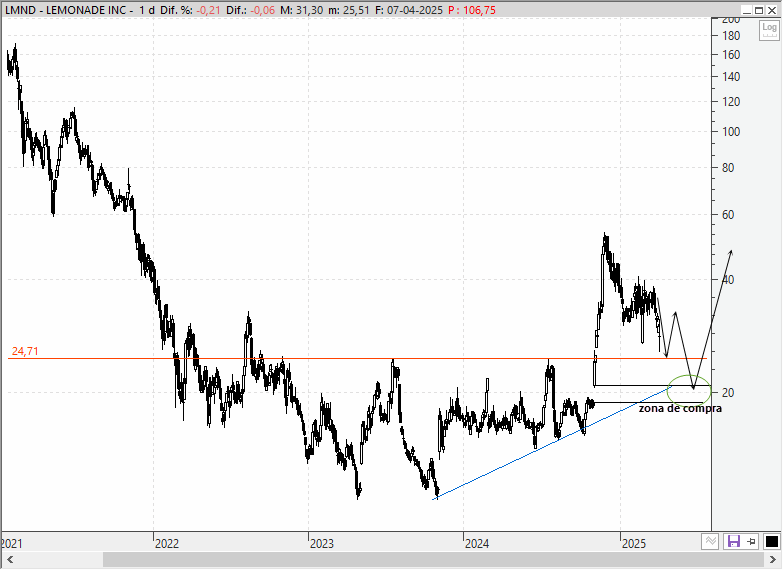Click the pin icon beside the save icon
783x570 pixels.
[x=752, y=542]
